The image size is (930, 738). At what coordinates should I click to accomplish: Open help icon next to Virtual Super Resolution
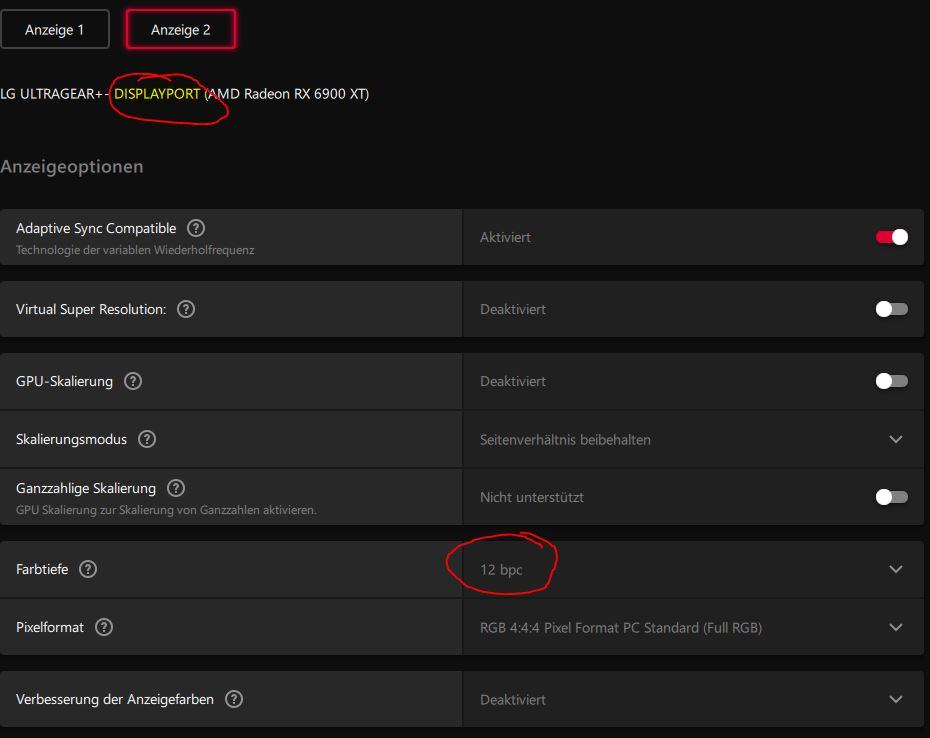pyautogui.click(x=186, y=309)
